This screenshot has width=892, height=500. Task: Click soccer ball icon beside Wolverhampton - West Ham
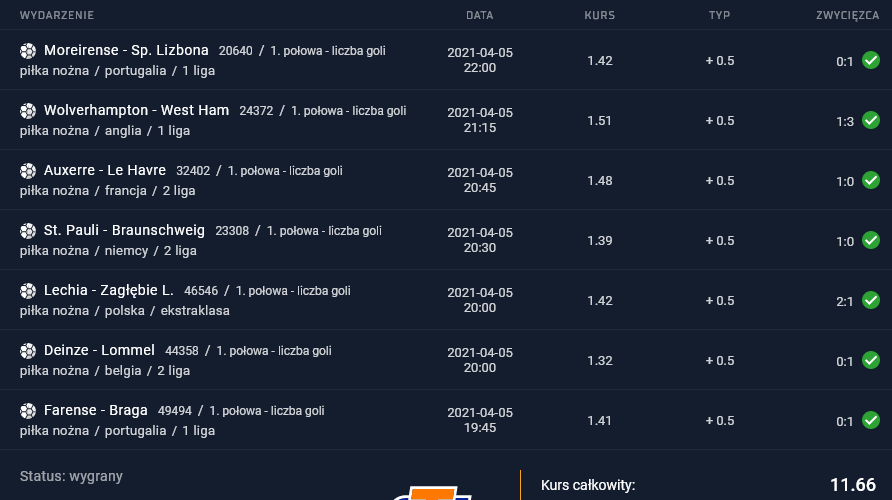pyautogui.click(x=28, y=111)
